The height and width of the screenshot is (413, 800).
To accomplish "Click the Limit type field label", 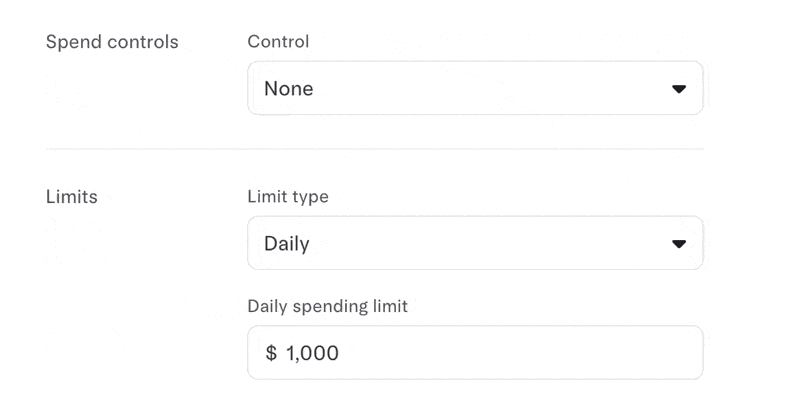I will 288,197.
